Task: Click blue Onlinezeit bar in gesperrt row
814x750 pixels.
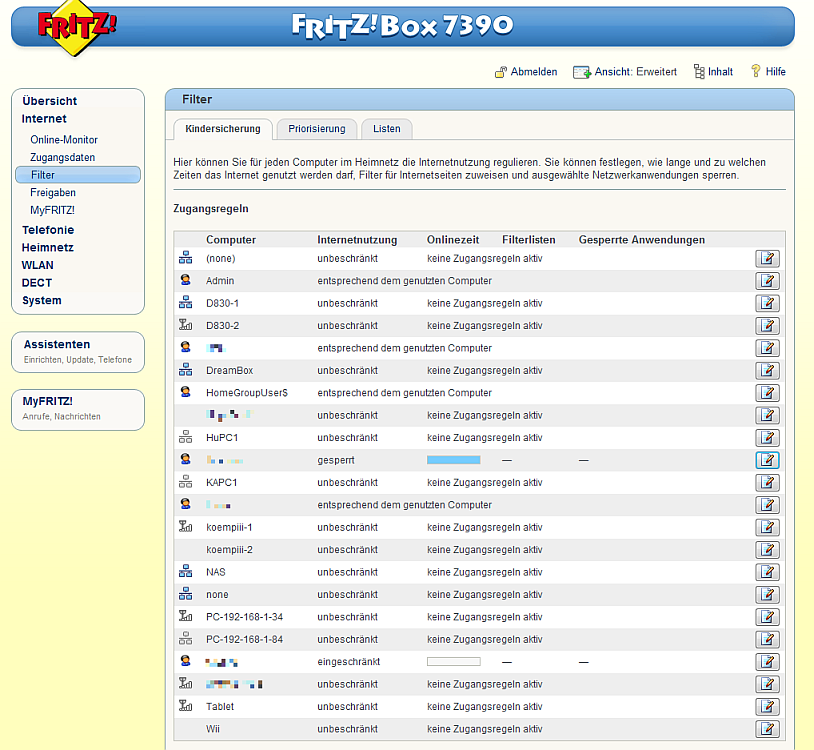Action: 453,460
